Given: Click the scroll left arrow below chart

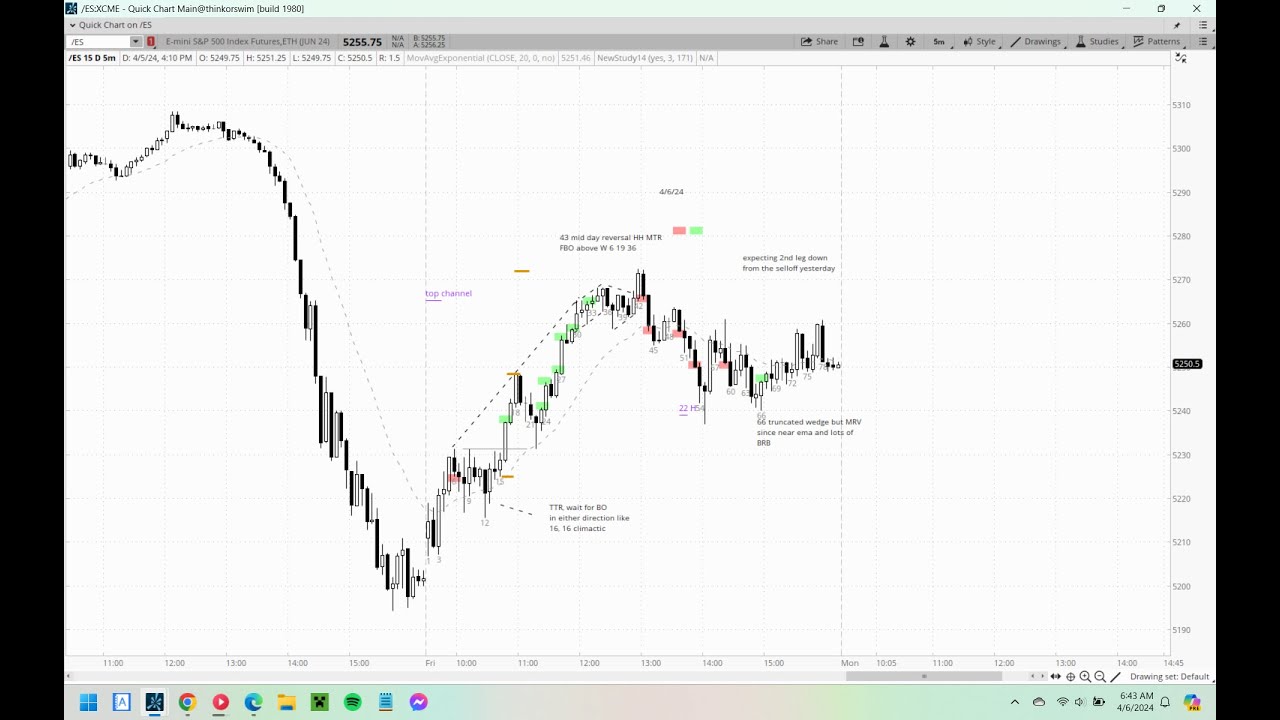Looking at the screenshot, I should click(1033, 677).
